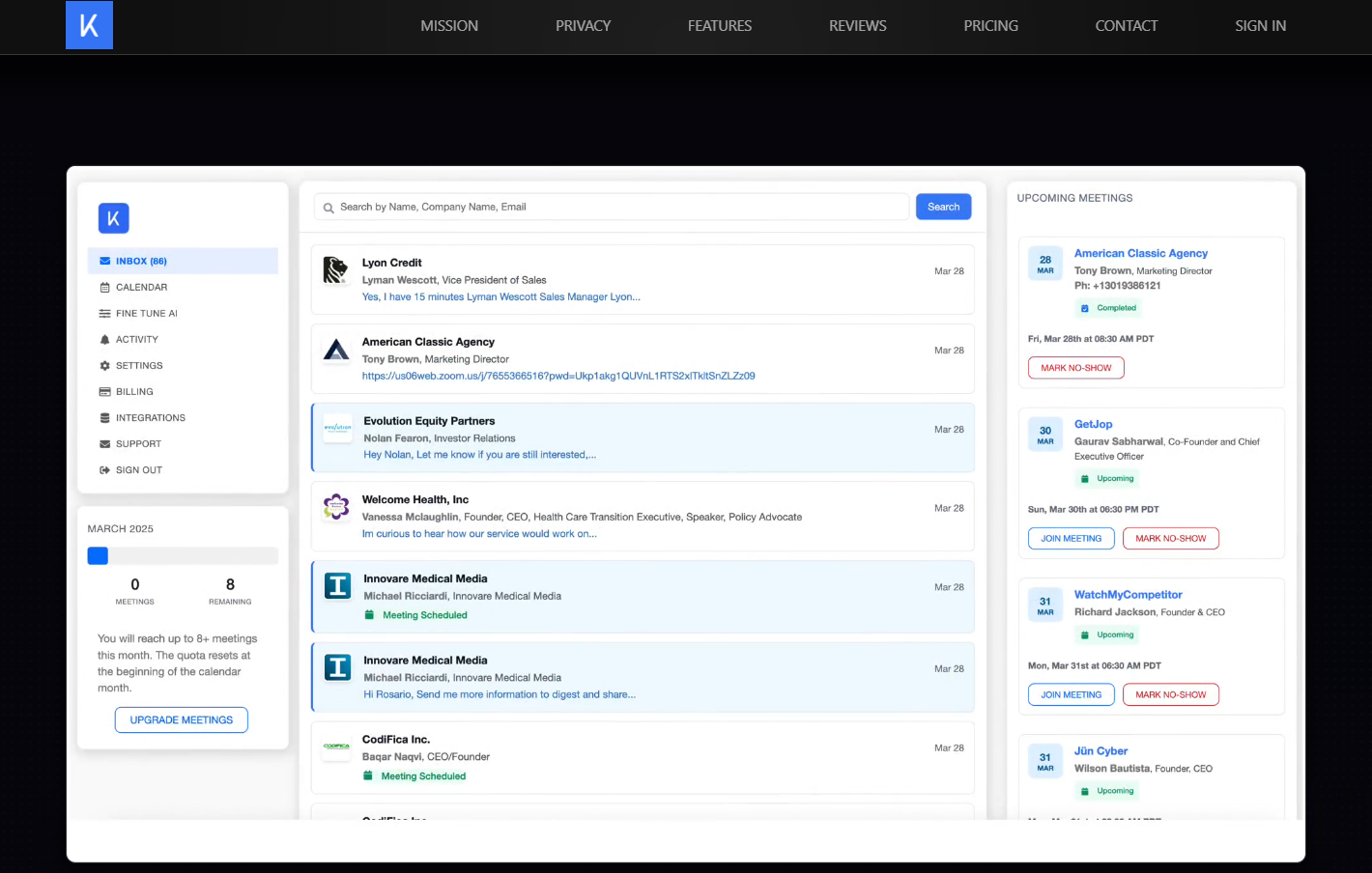Click the Calendar icon in sidebar
Image resolution: width=1372 pixels, height=873 pixels.
105,287
